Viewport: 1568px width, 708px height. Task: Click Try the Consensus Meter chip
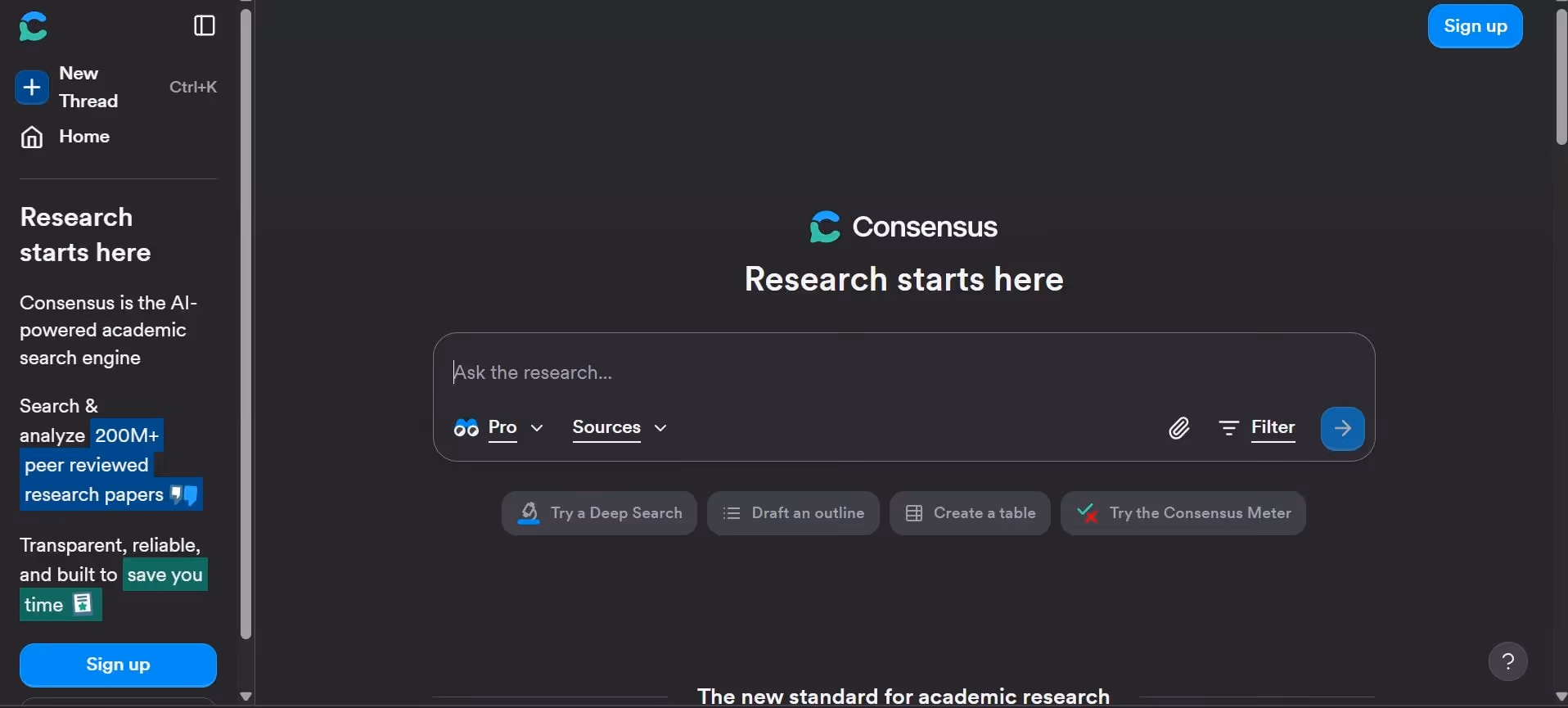point(1183,513)
